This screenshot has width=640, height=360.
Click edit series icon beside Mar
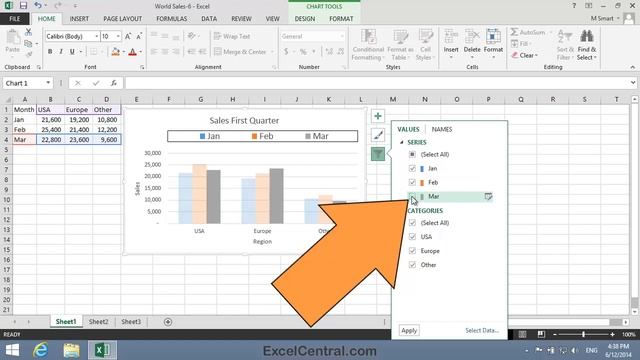(488, 197)
